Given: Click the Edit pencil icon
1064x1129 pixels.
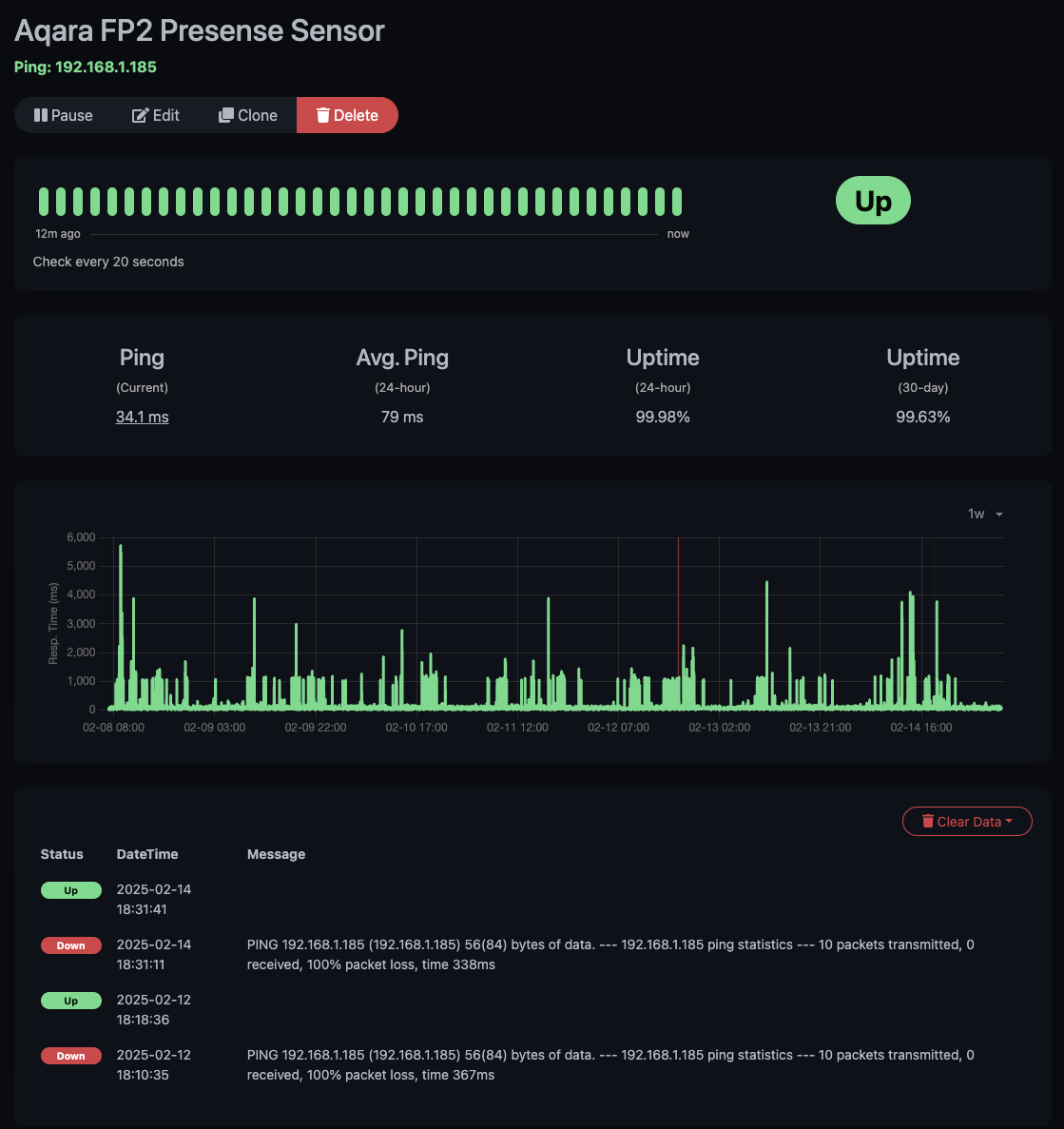Looking at the screenshot, I should [x=140, y=115].
